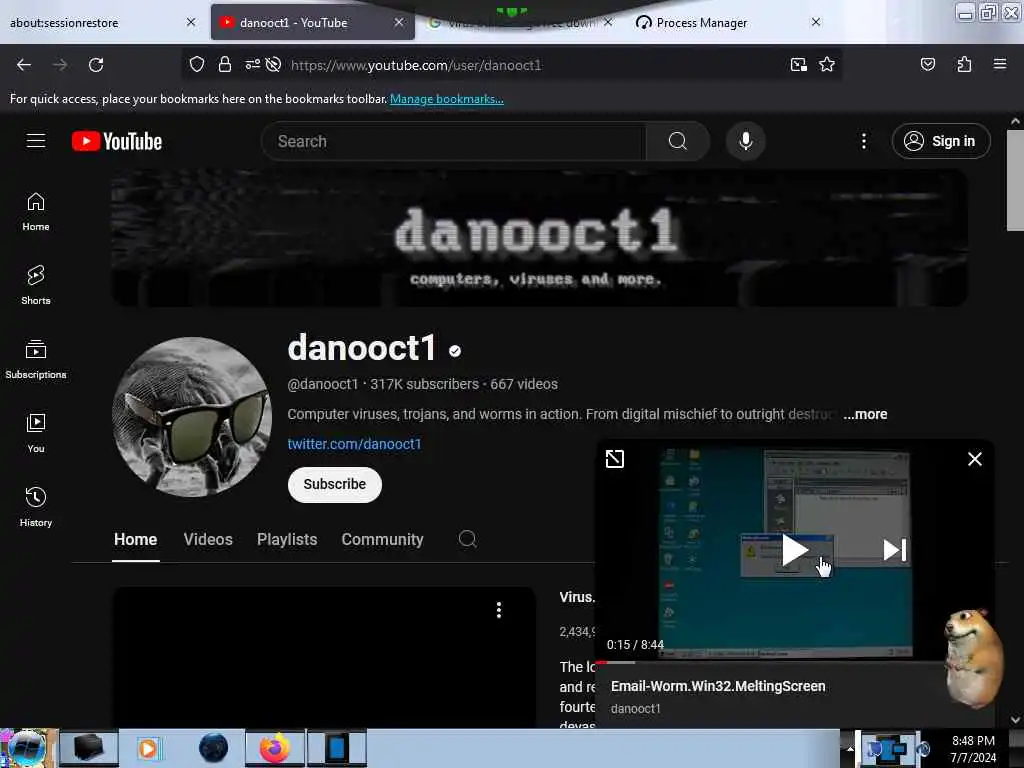Click the danooct1 channel avatar
The width and height of the screenshot is (1024, 768).
(192, 417)
